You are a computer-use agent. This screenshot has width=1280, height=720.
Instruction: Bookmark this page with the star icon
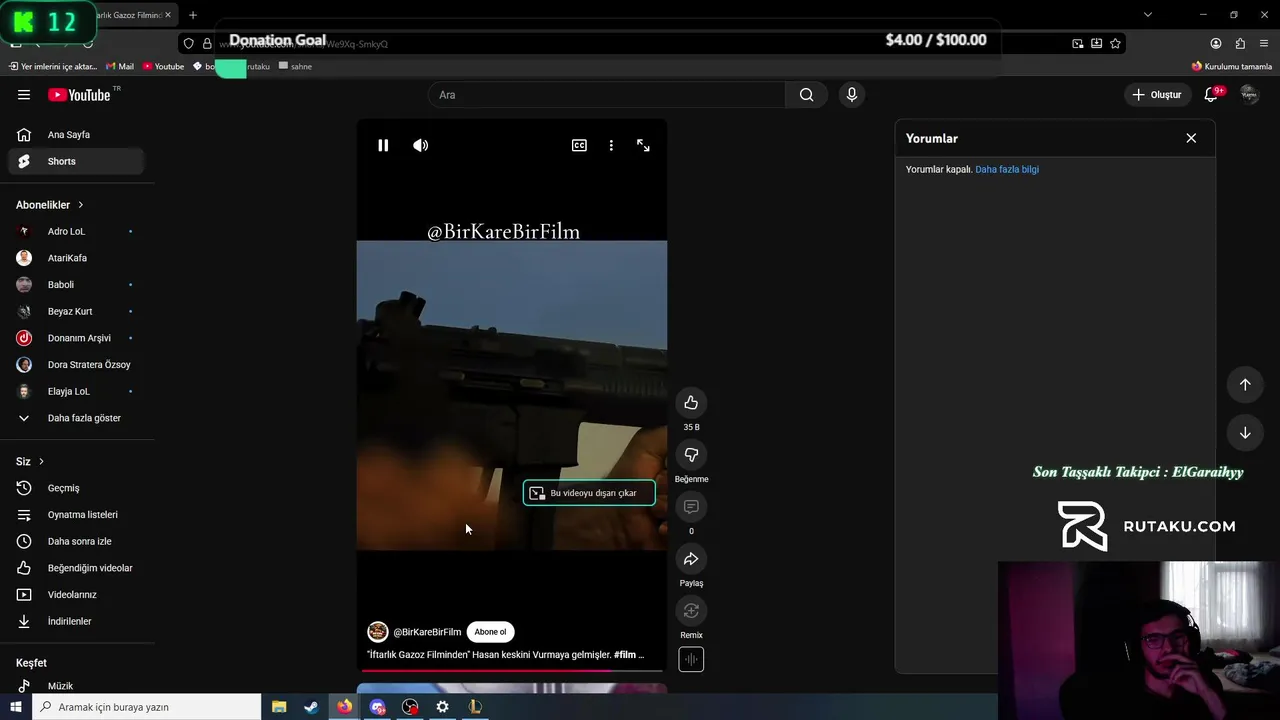(x=1115, y=43)
